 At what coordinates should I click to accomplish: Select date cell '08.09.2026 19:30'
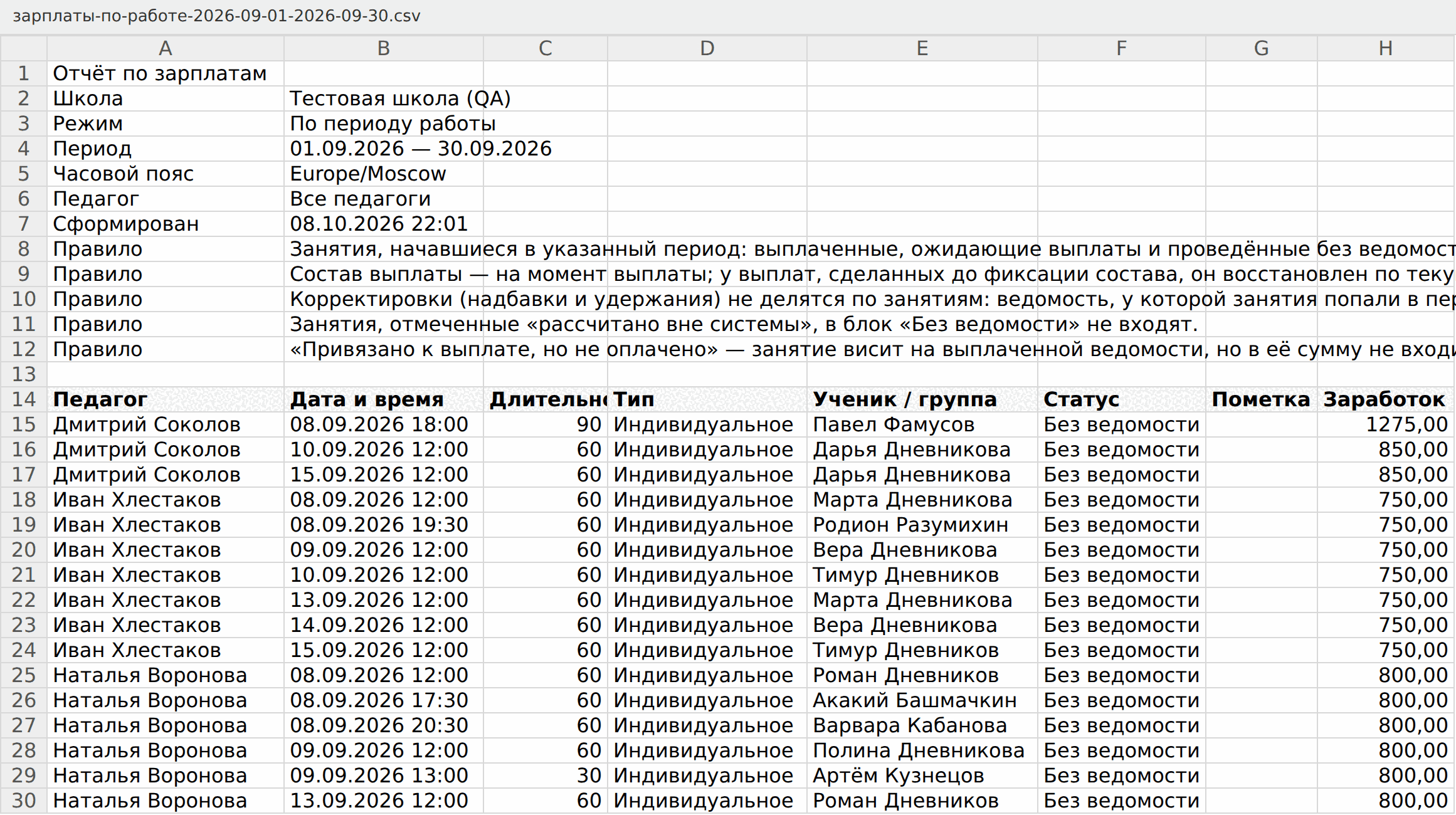click(384, 525)
